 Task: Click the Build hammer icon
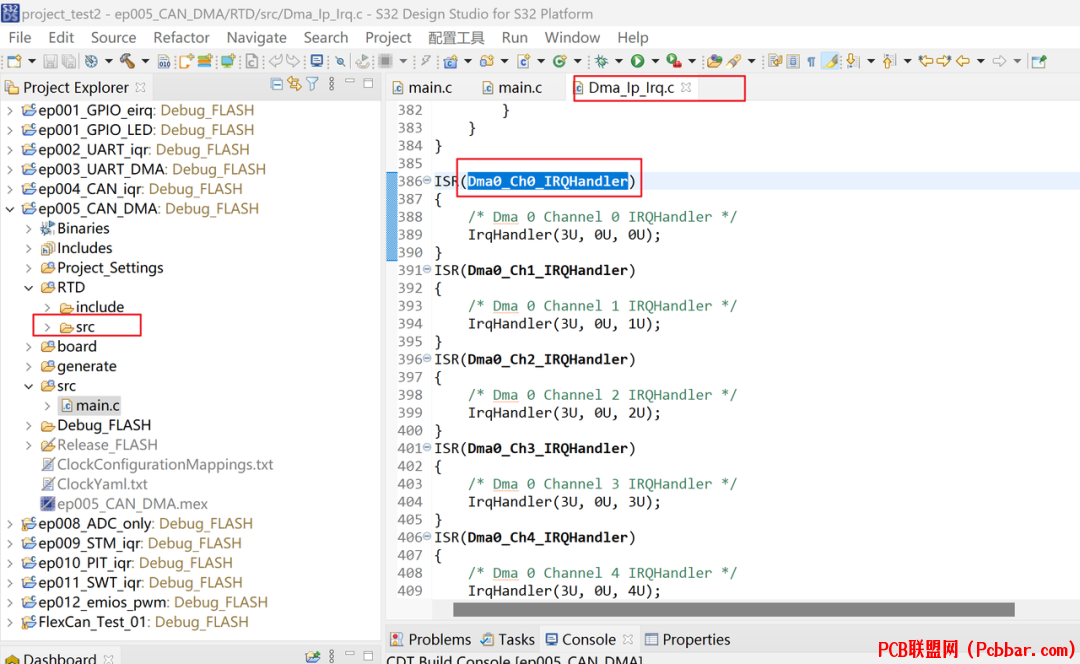click(x=127, y=61)
